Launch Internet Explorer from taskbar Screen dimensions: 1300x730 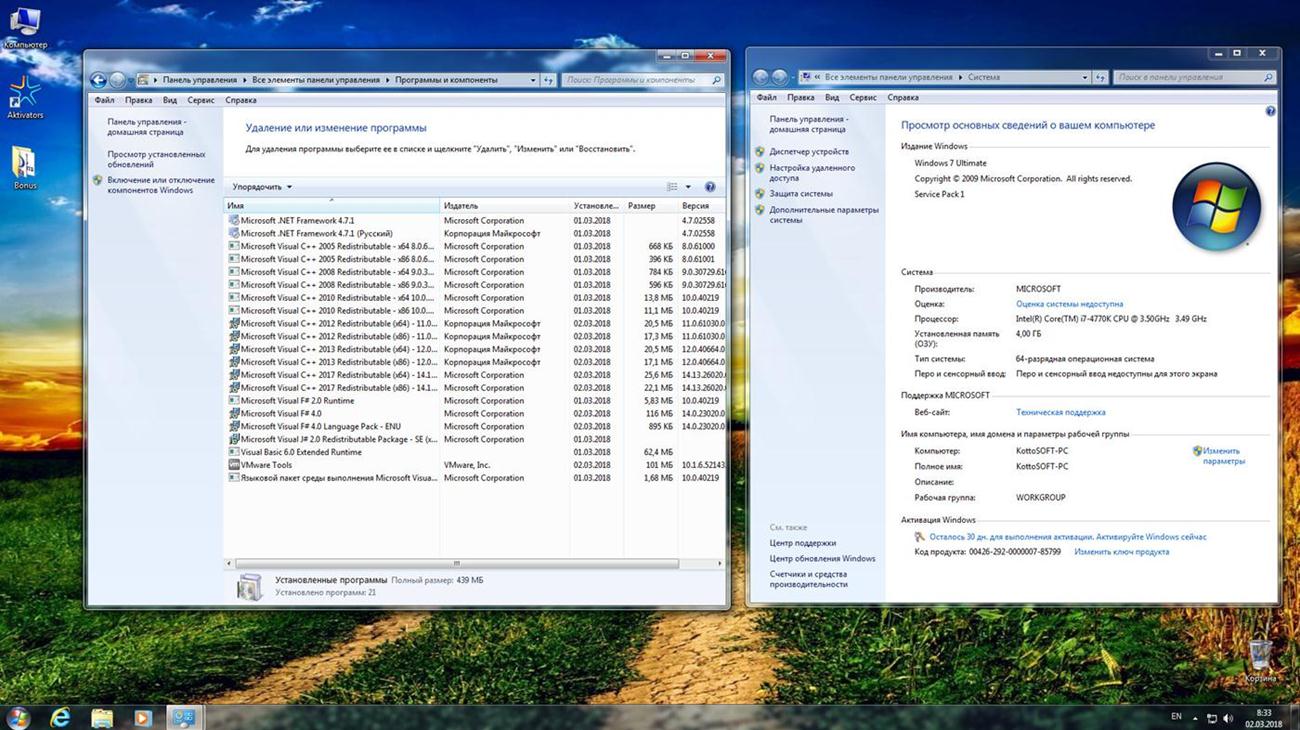pos(60,717)
